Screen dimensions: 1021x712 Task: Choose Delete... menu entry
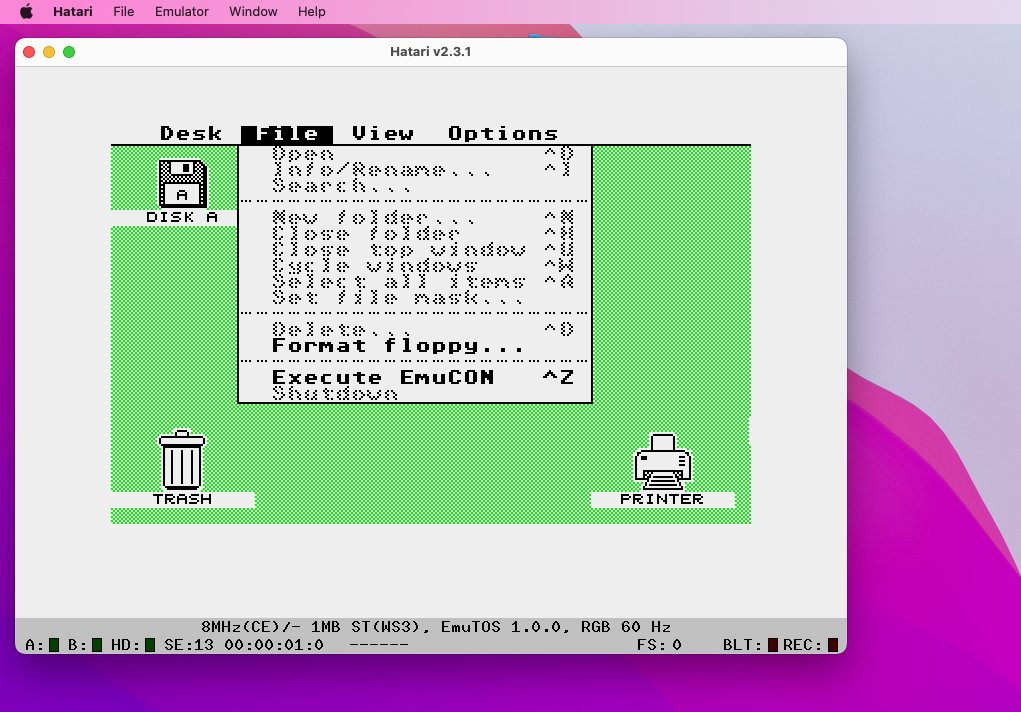415,330
